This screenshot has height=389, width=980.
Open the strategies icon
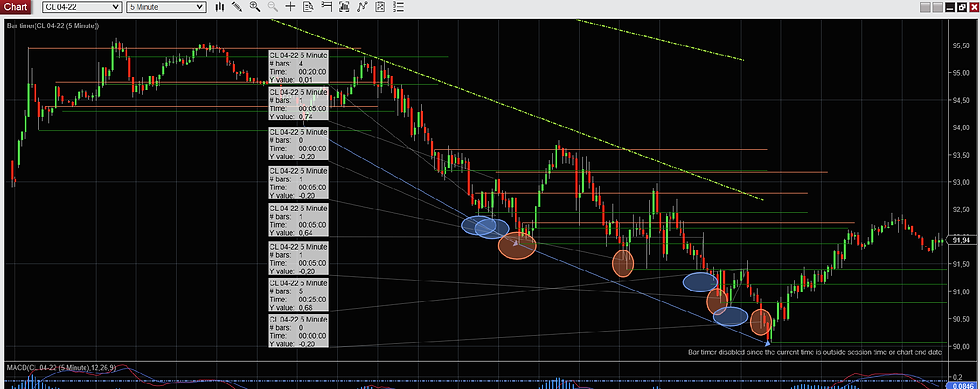[381, 7]
